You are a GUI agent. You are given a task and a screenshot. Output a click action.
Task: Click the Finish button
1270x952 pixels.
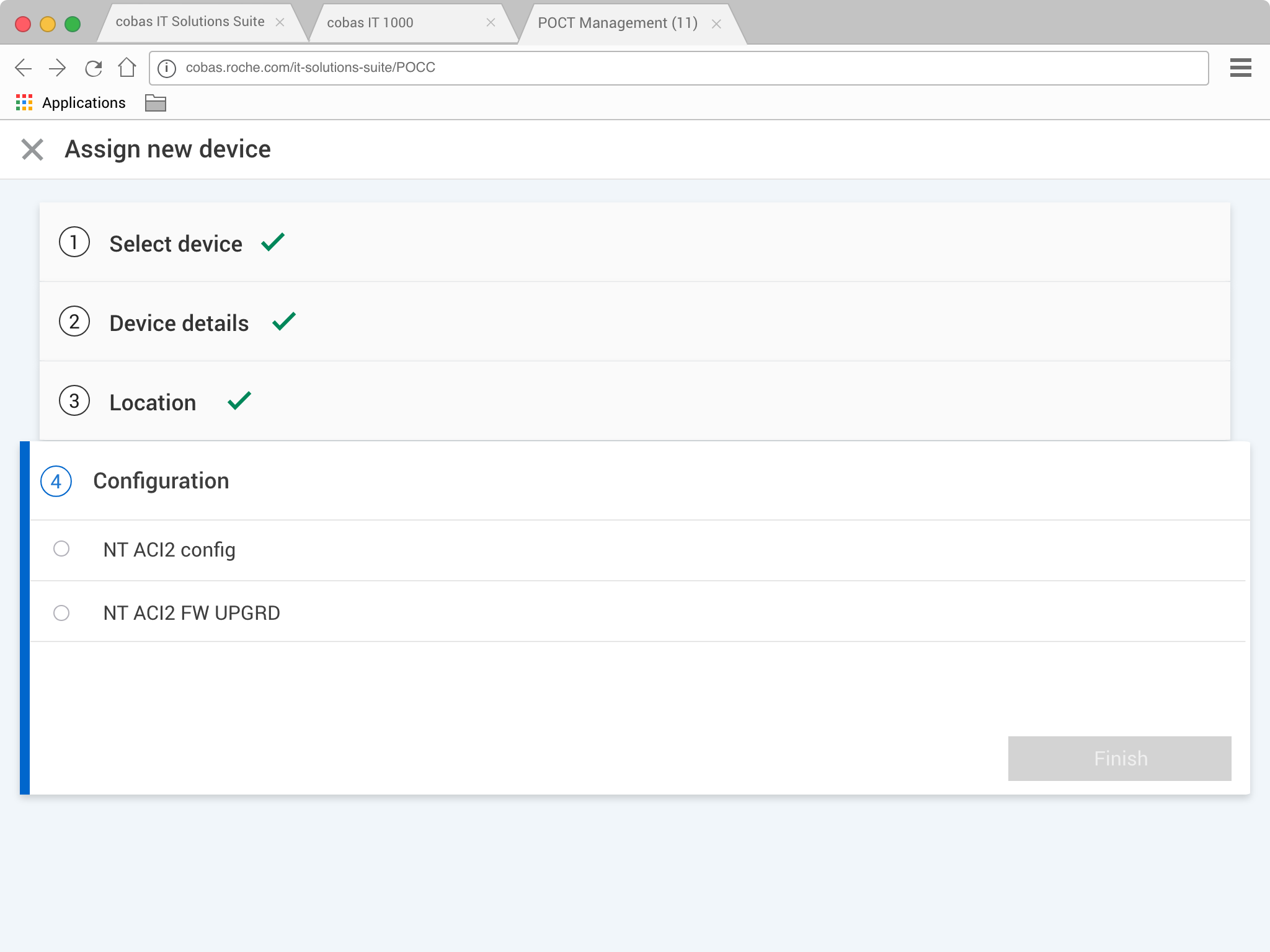pos(1119,759)
